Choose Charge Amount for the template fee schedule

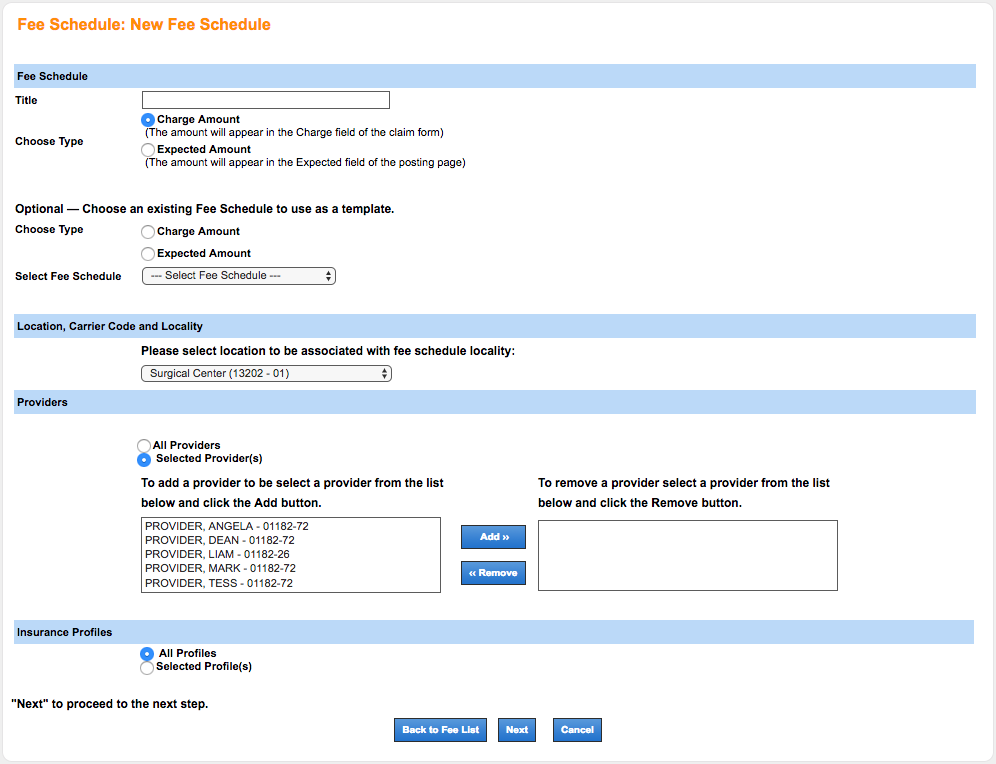pyautogui.click(x=148, y=231)
